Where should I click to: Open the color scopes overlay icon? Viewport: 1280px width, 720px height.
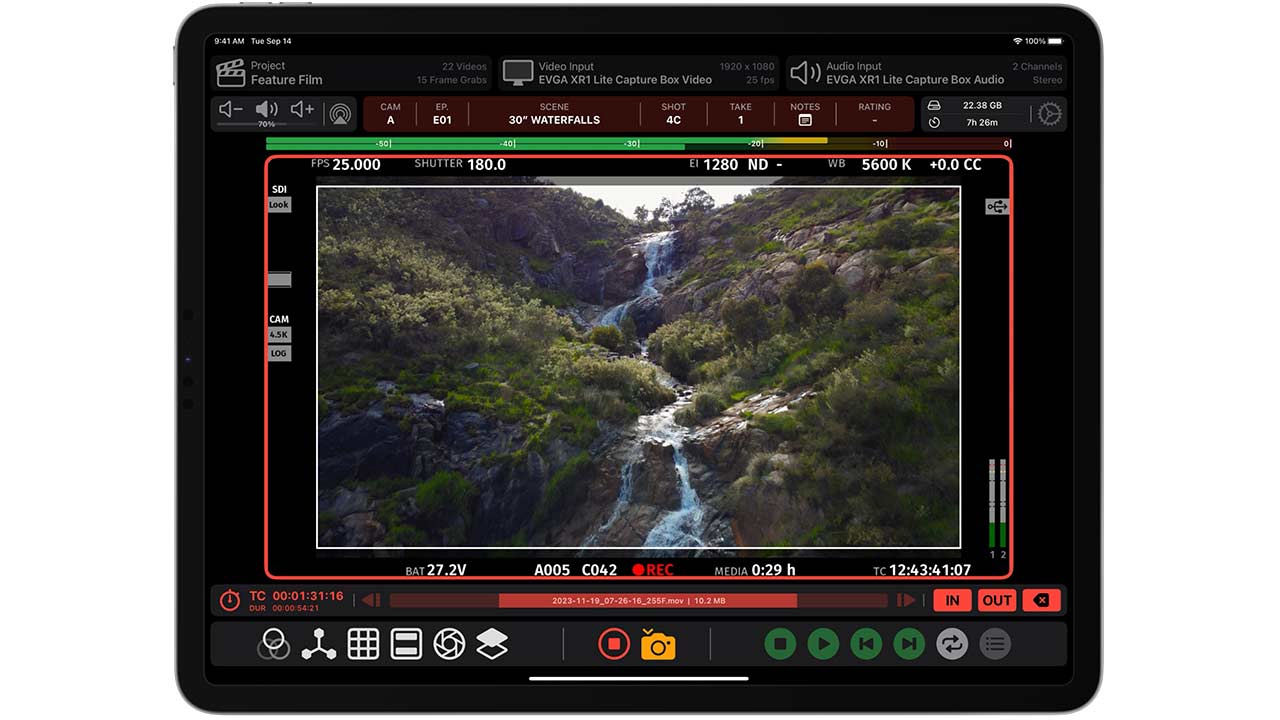point(273,644)
